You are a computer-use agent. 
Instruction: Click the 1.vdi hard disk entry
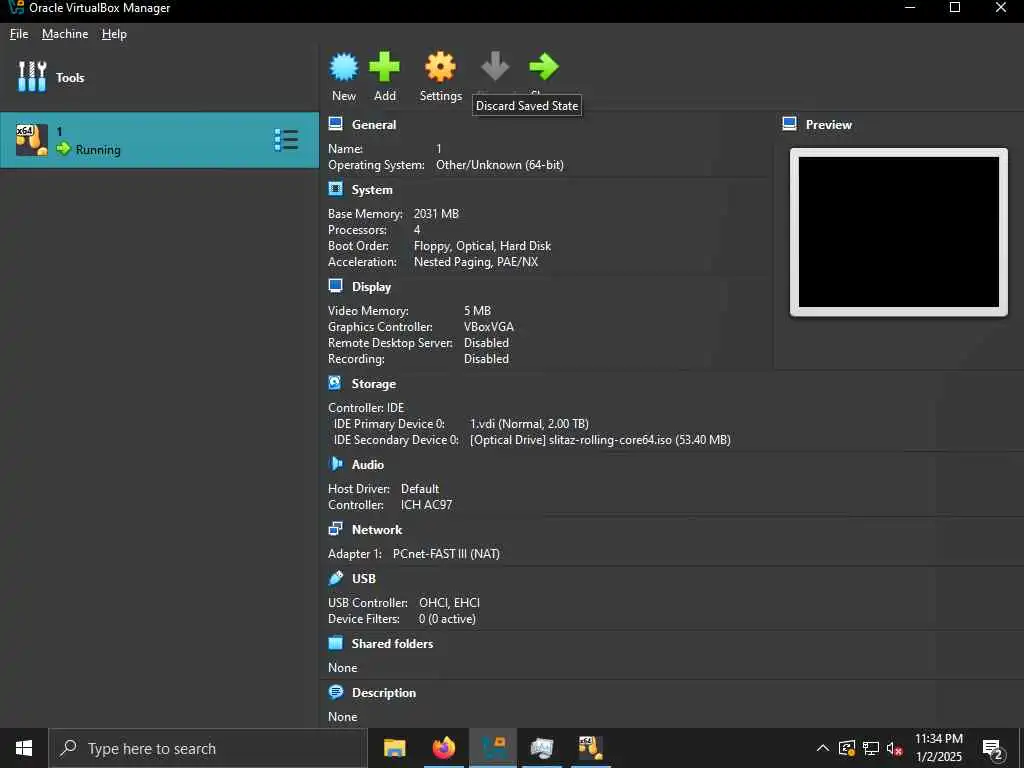529,424
